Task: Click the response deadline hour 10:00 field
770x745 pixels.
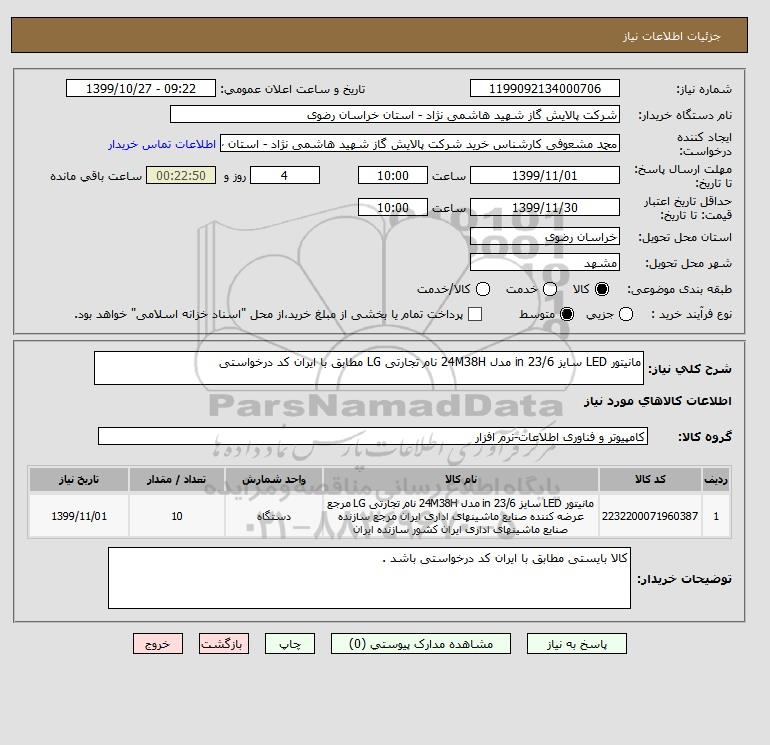Action: pos(393,175)
